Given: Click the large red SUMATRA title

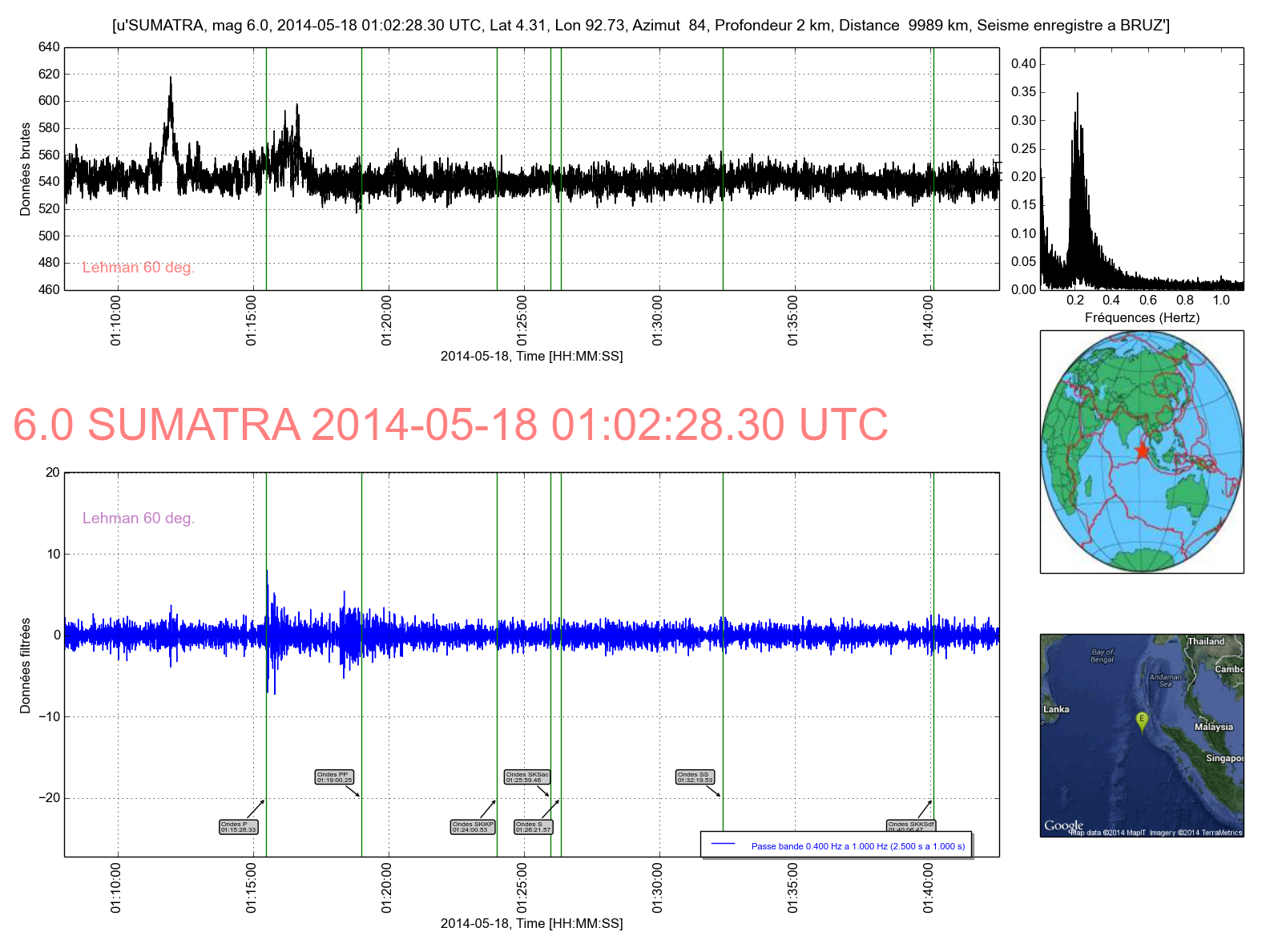Looking at the screenshot, I should point(450,425).
